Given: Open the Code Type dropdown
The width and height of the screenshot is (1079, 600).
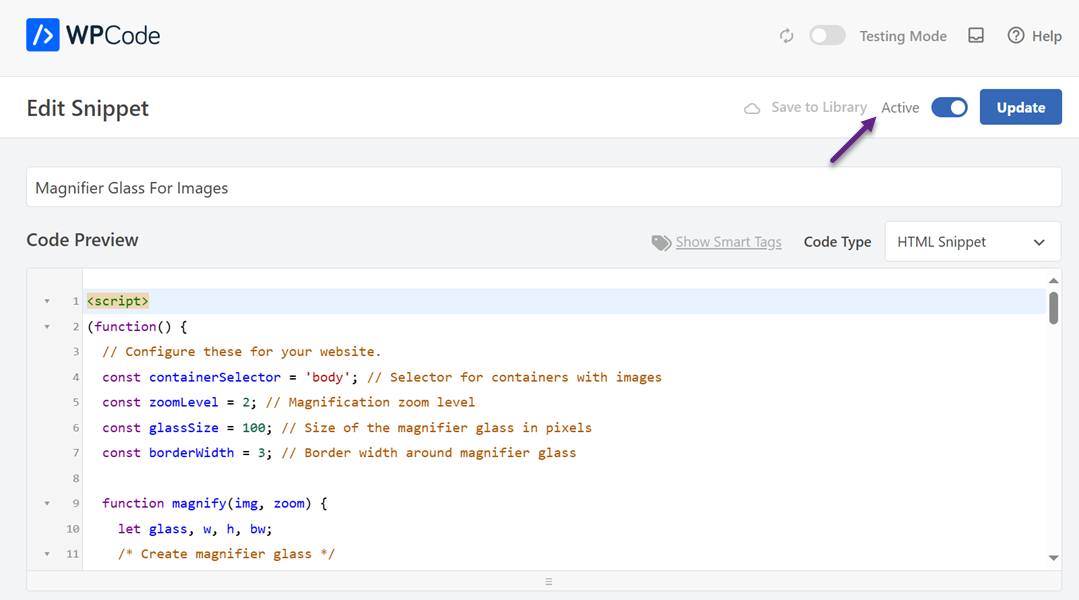Looking at the screenshot, I should [972, 242].
